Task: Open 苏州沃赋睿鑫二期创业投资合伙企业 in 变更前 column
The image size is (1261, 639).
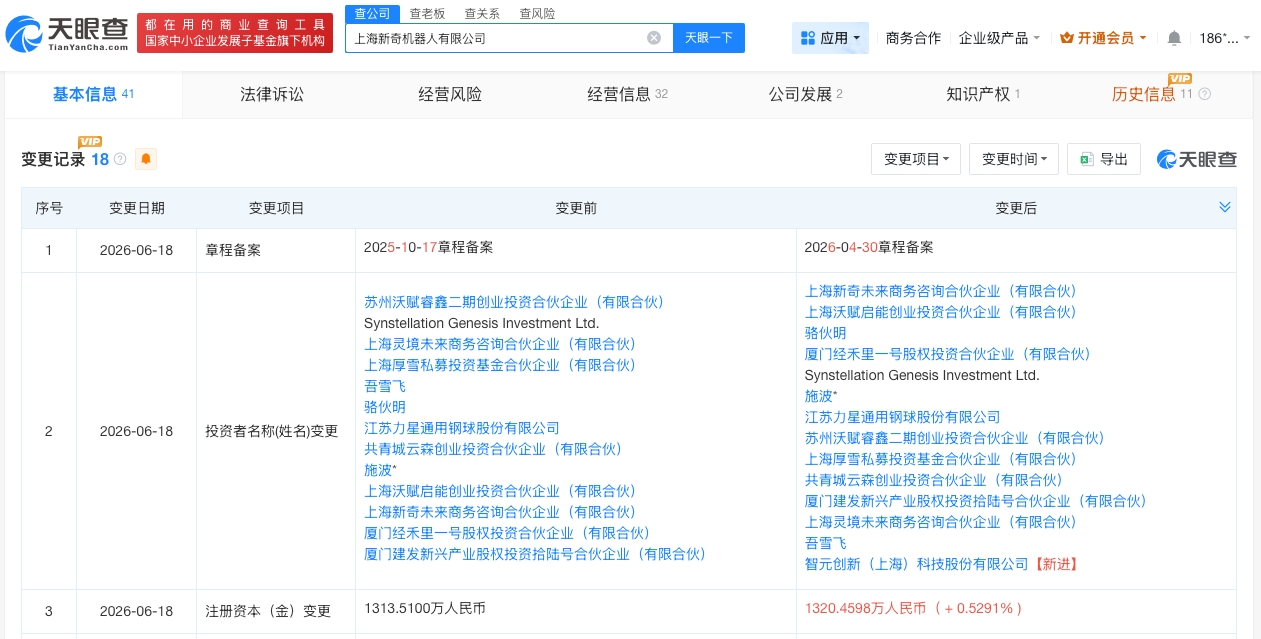Action: (514, 302)
